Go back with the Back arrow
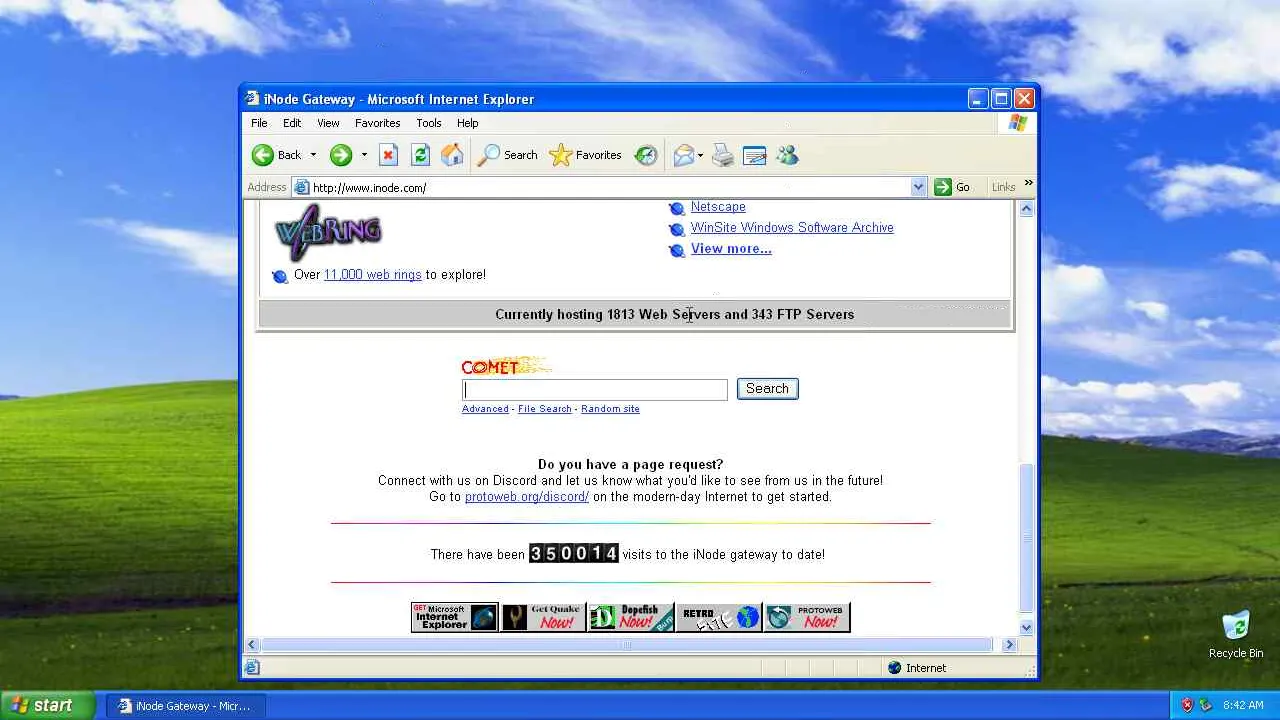 click(x=277, y=155)
